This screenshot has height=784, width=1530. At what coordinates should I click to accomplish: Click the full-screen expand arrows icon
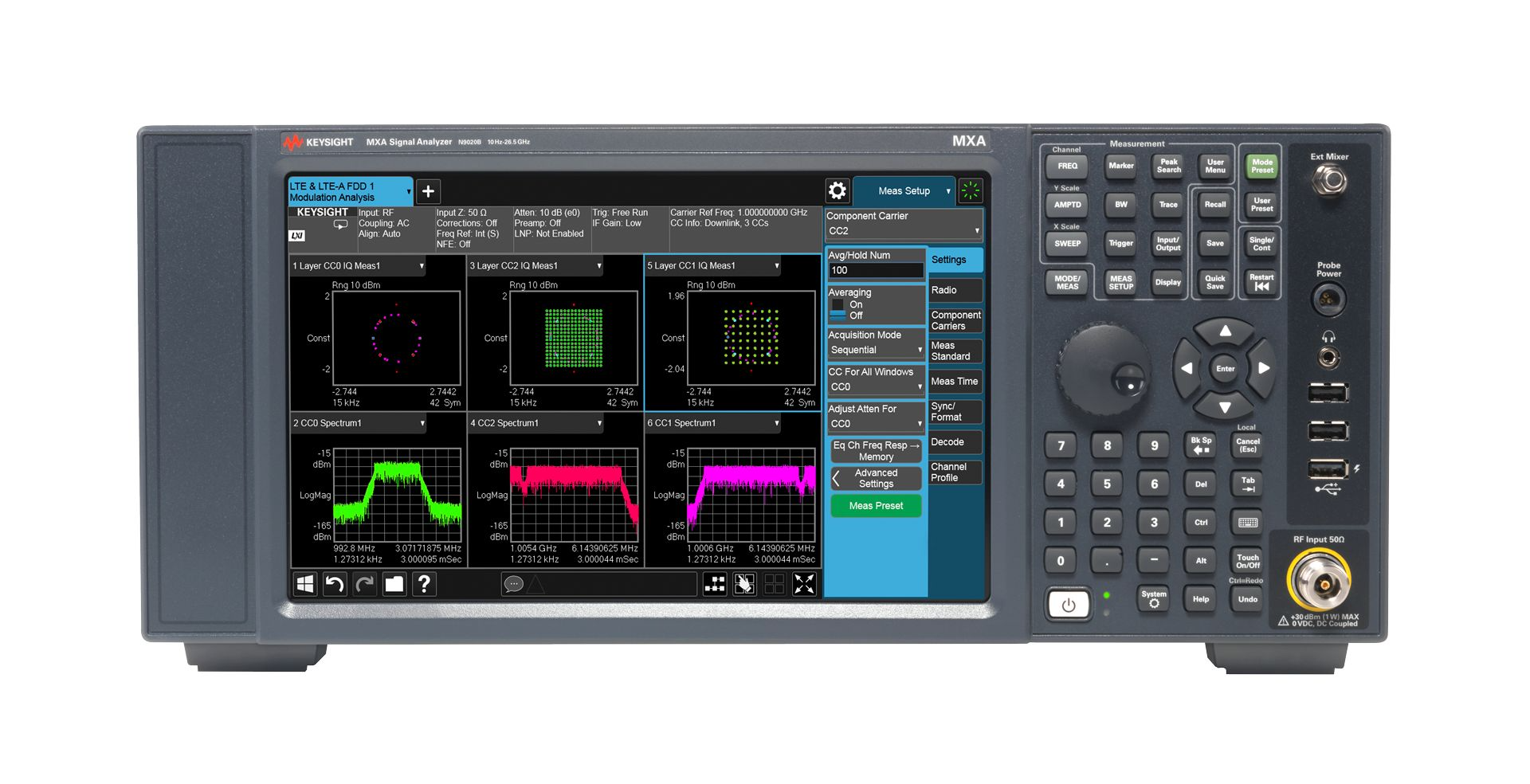tap(806, 584)
